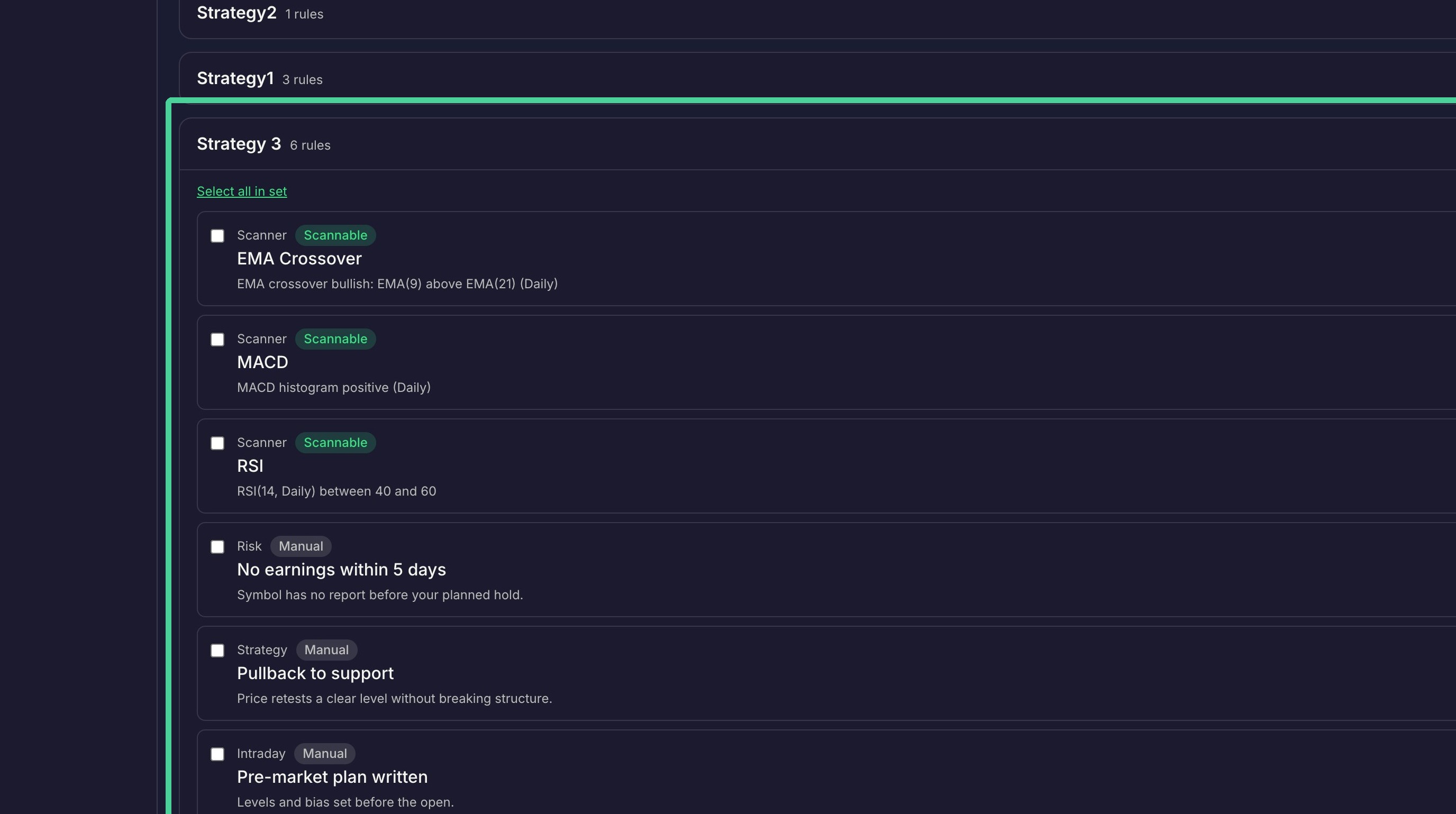Screen dimensions: 1456x814
Task: Click the Pre-market plan written title
Action: tap(332, 778)
